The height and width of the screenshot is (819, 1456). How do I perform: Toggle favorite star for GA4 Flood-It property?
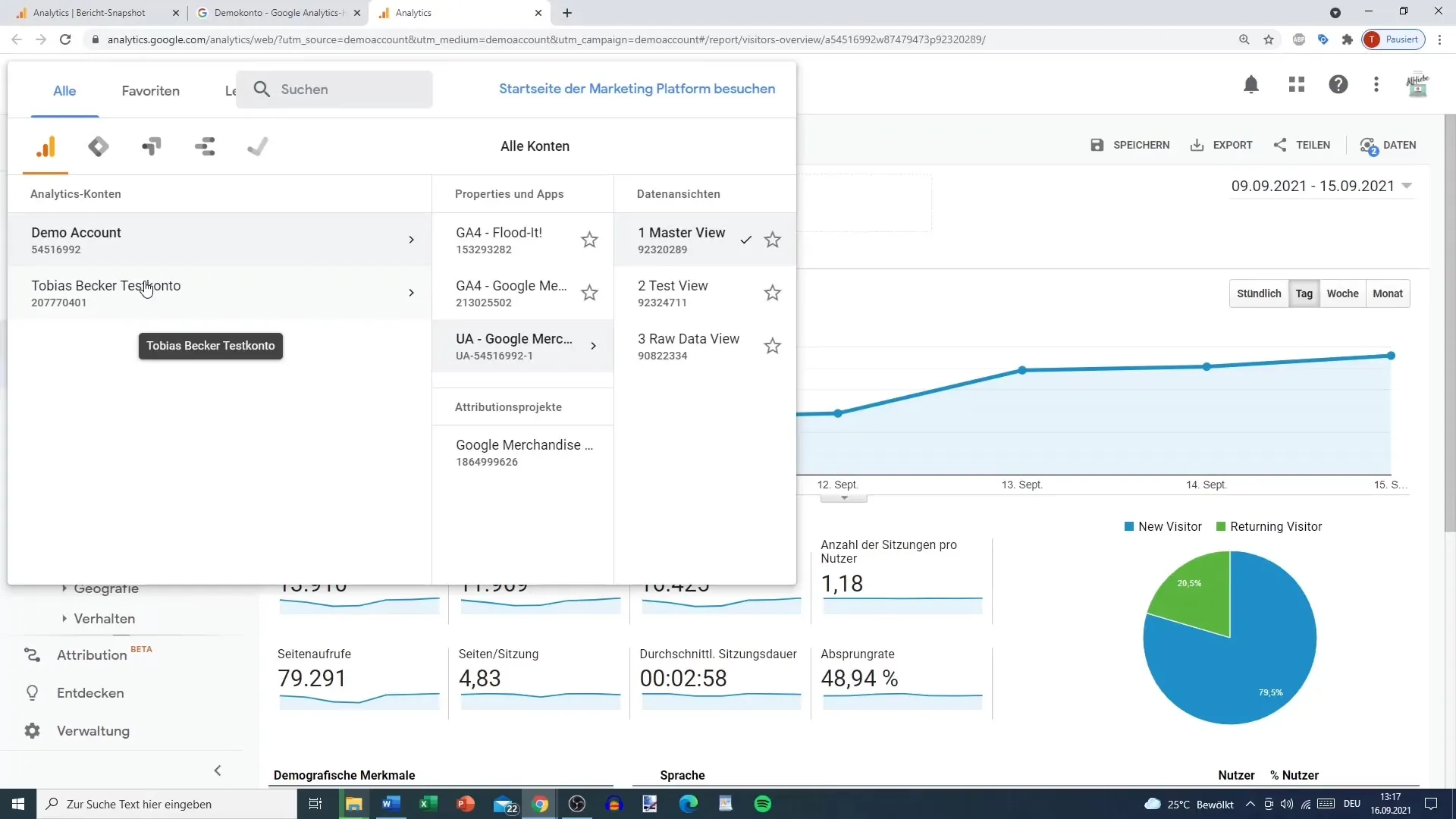coord(590,239)
